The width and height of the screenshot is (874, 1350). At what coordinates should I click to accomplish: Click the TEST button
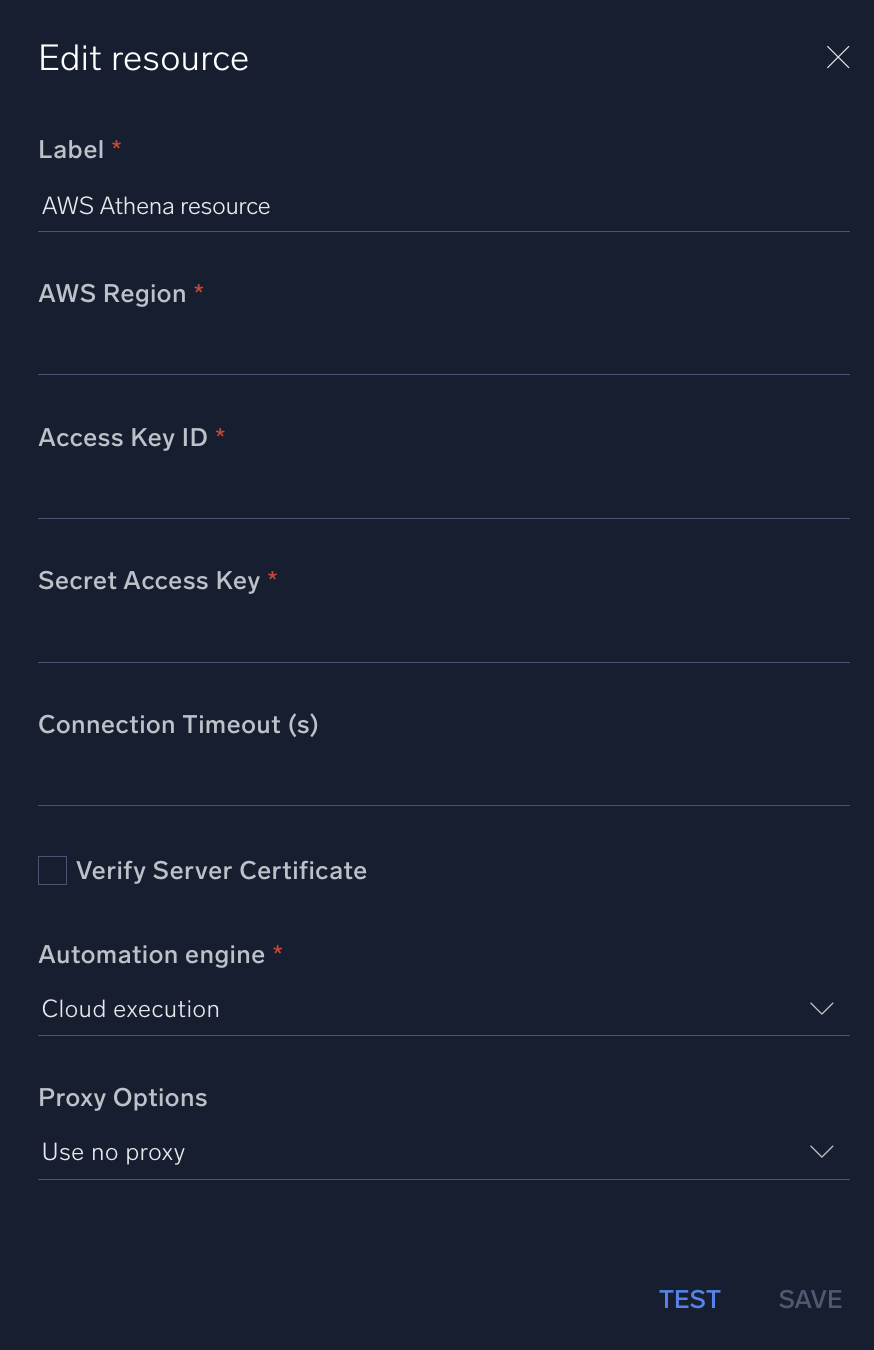click(x=690, y=1299)
